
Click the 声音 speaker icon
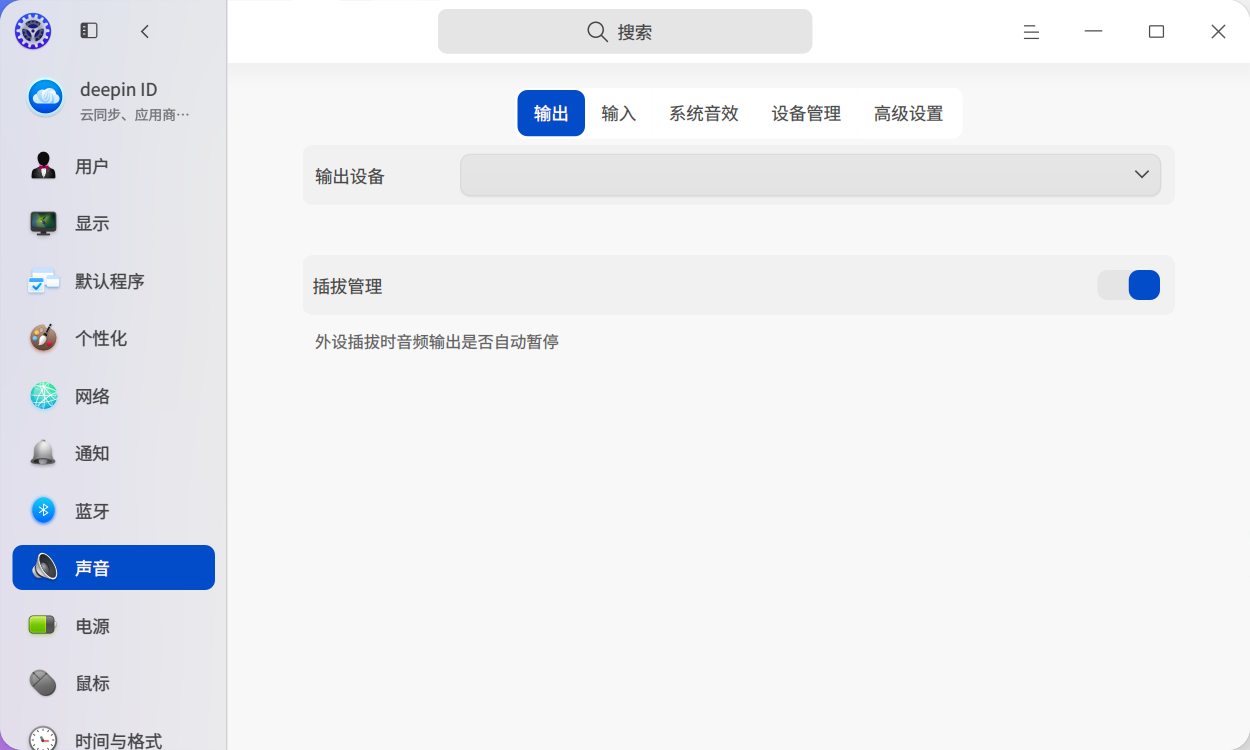pyautogui.click(x=44, y=568)
